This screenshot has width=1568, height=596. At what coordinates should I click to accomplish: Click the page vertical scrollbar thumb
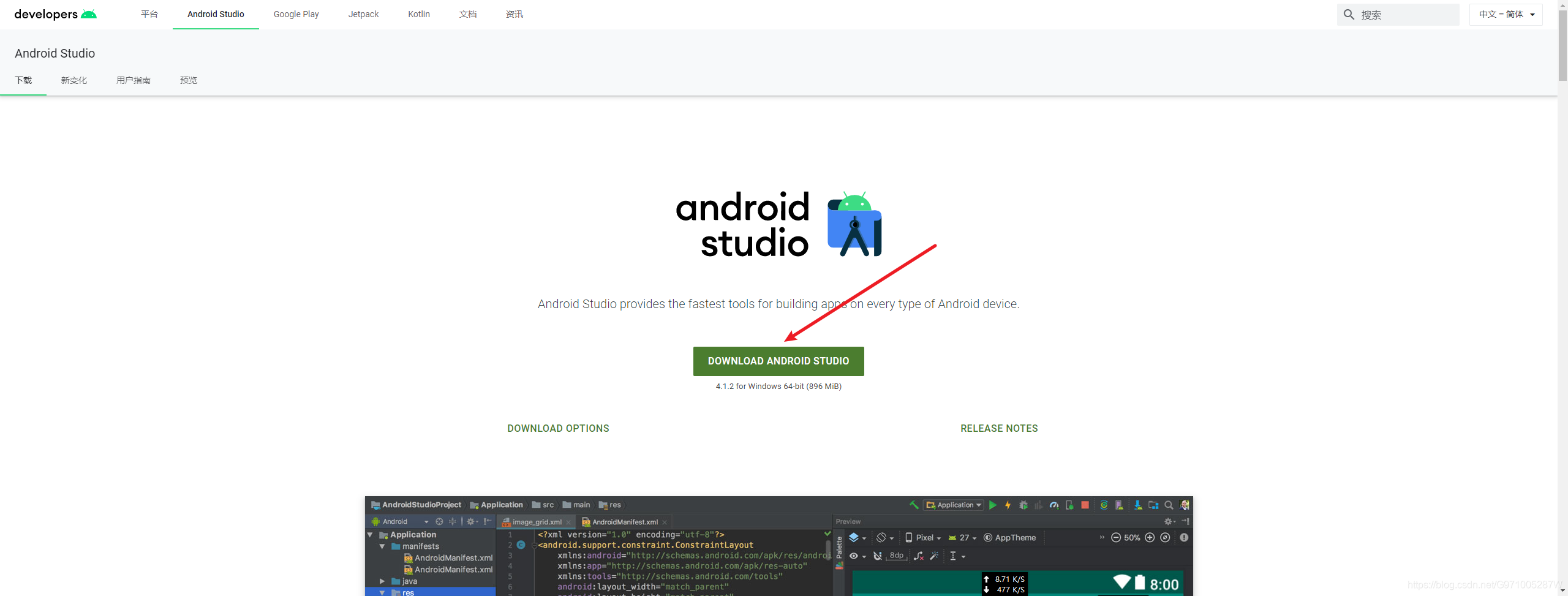point(1562,45)
